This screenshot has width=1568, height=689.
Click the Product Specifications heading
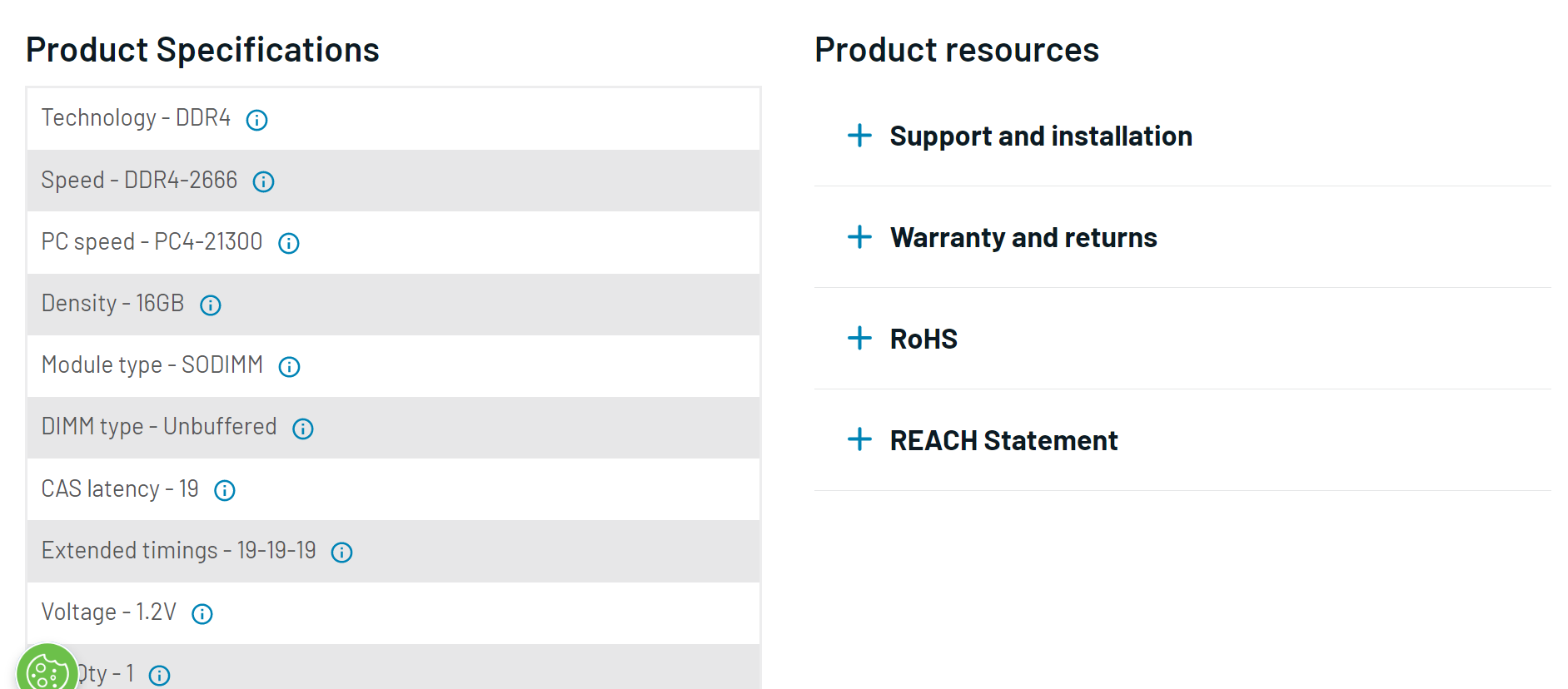(202, 50)
